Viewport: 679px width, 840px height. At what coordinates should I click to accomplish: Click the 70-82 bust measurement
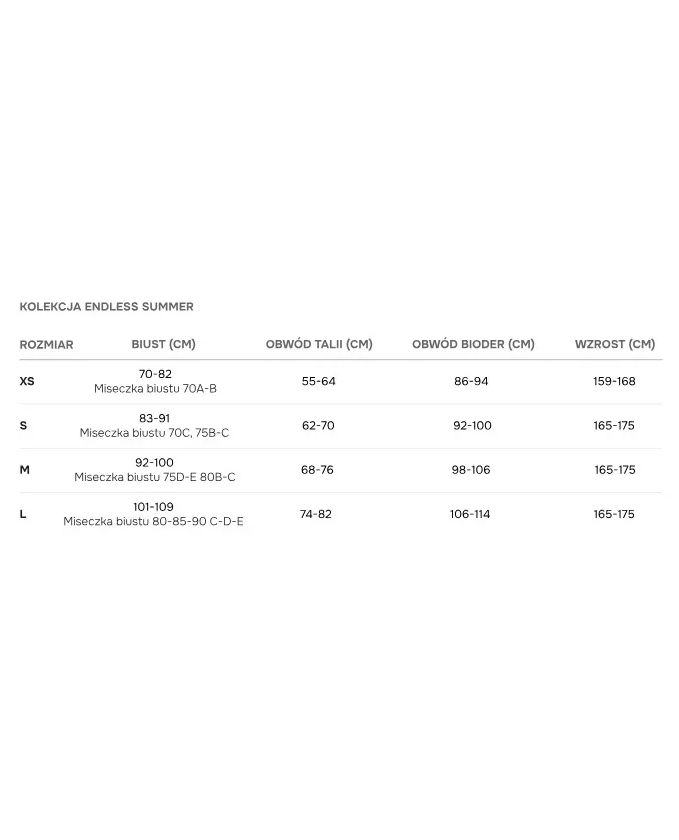pos(155,374)
